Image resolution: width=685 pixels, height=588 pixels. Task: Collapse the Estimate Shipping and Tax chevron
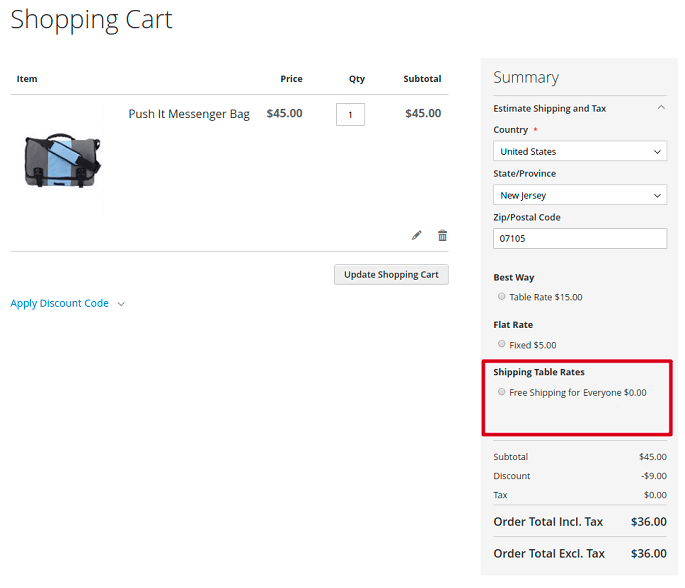click(x=660, y=108)
